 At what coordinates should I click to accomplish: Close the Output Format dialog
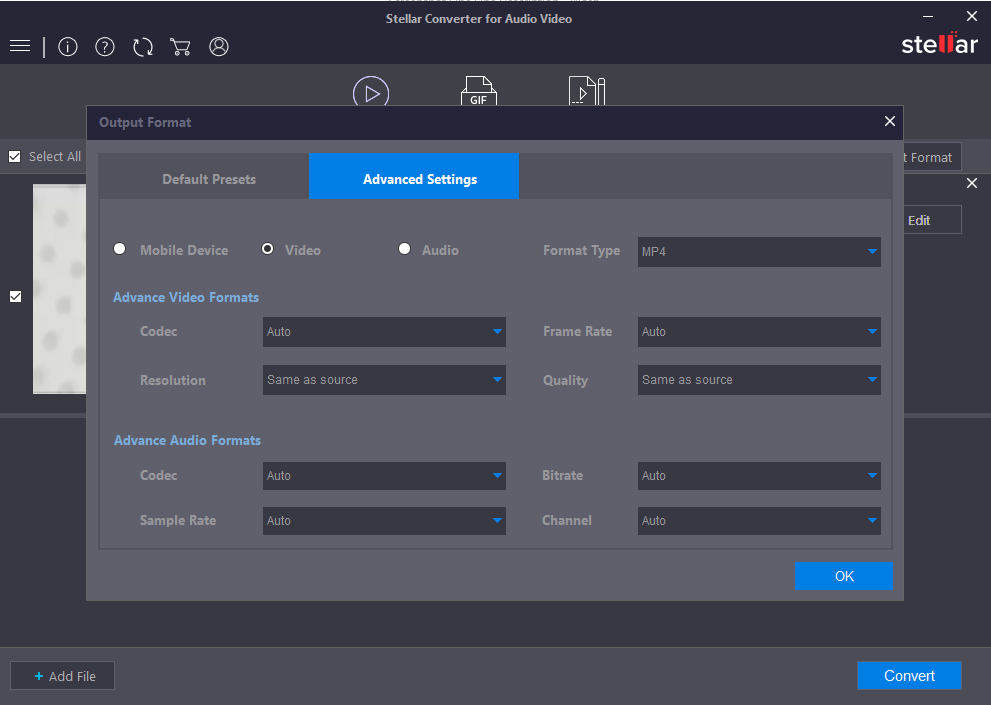pos(889,121)
